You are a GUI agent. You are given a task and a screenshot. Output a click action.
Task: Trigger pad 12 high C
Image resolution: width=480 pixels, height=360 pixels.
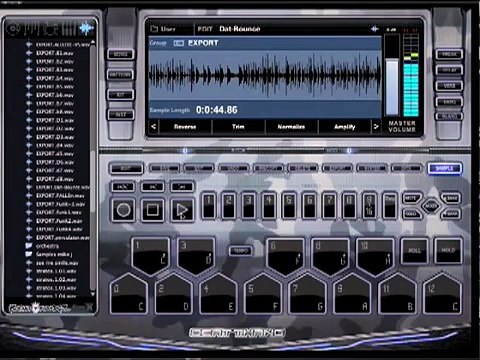pos(442,295)
